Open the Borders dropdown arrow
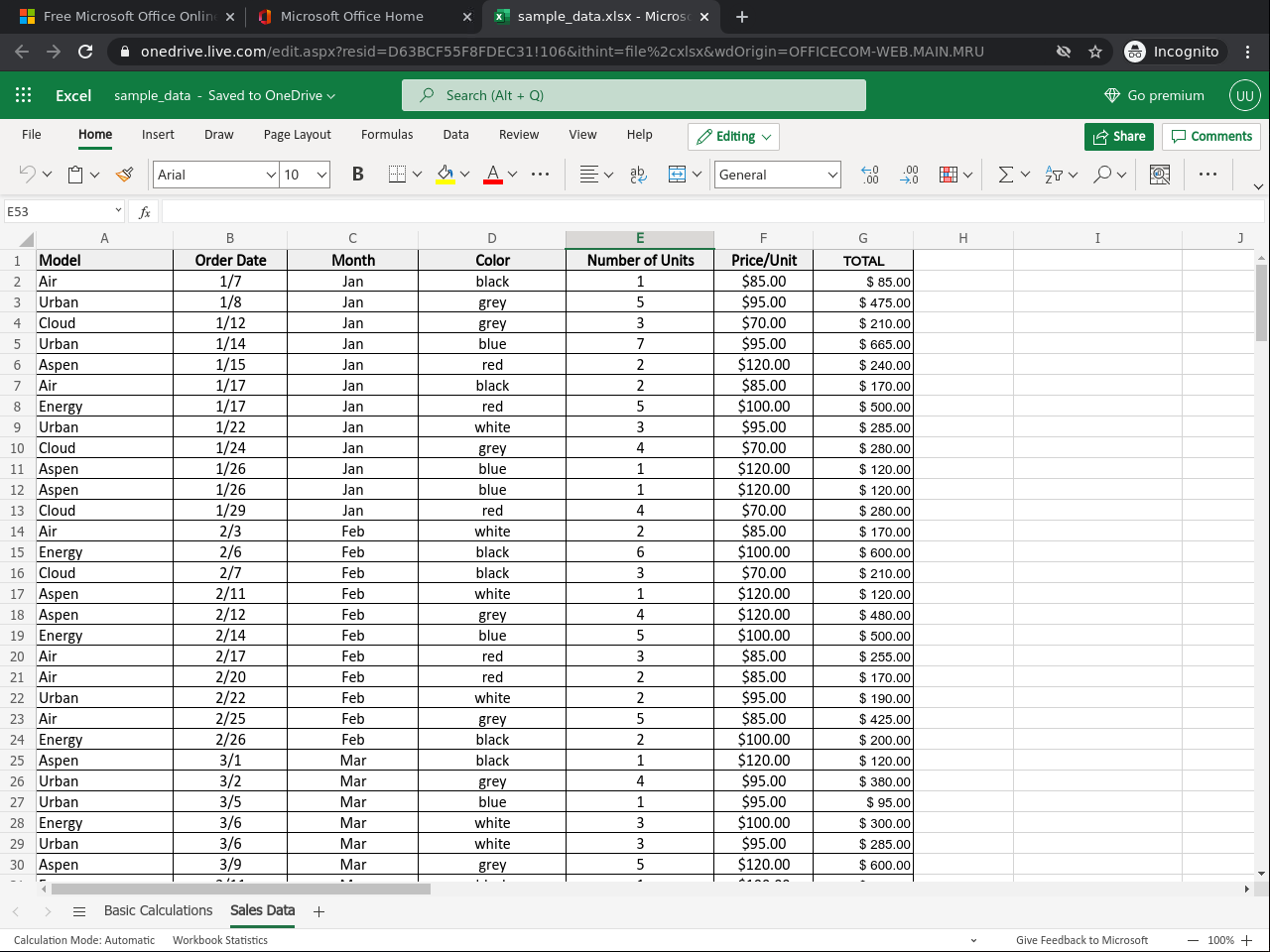 pos(417,174)
